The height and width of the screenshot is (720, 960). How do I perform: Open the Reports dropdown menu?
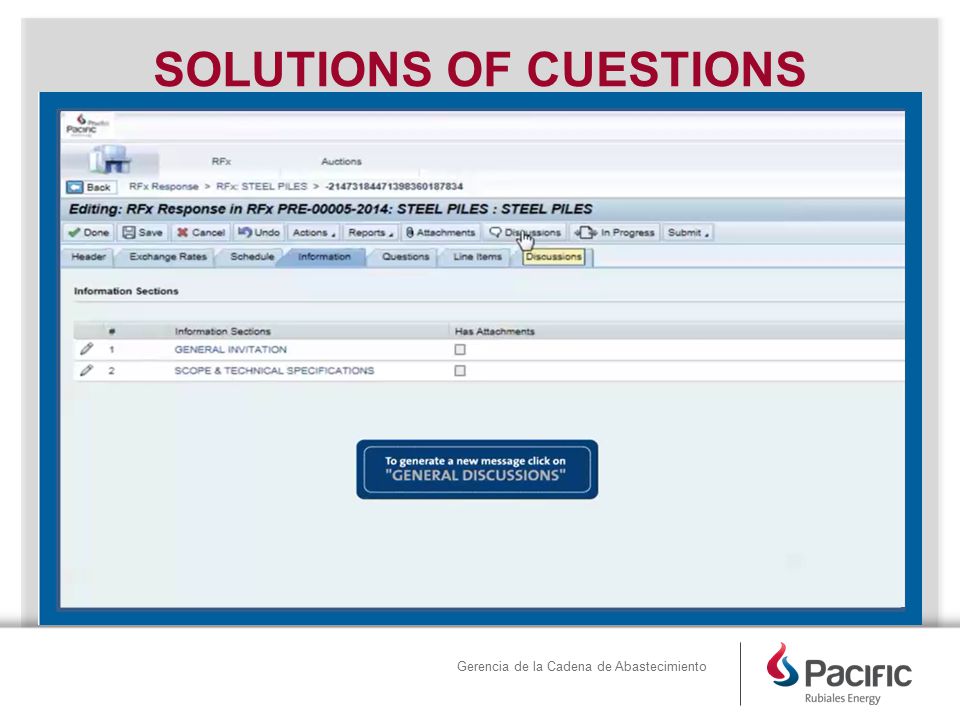tap(370, 233)
